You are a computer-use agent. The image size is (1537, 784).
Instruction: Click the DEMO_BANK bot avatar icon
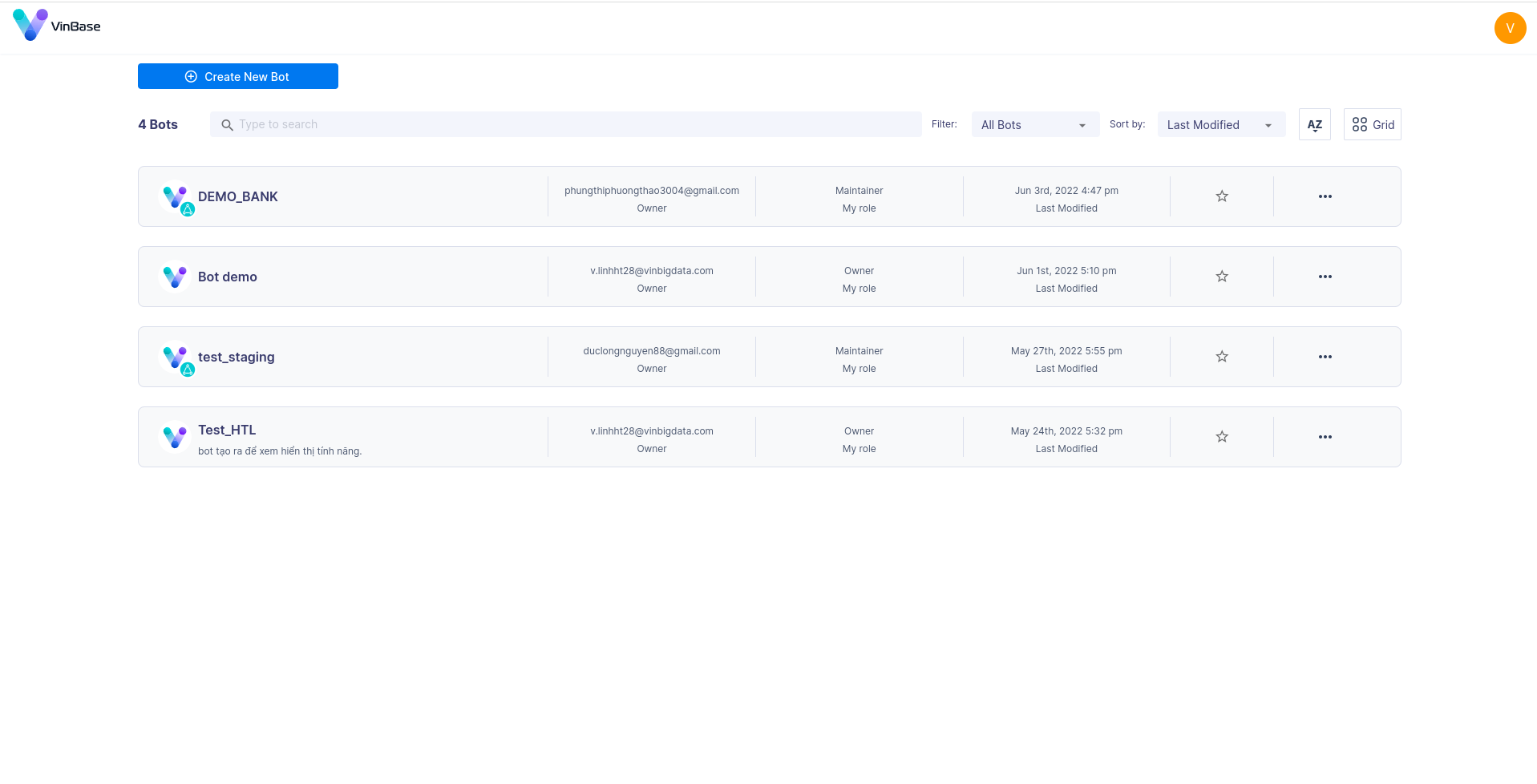[176, 198]
